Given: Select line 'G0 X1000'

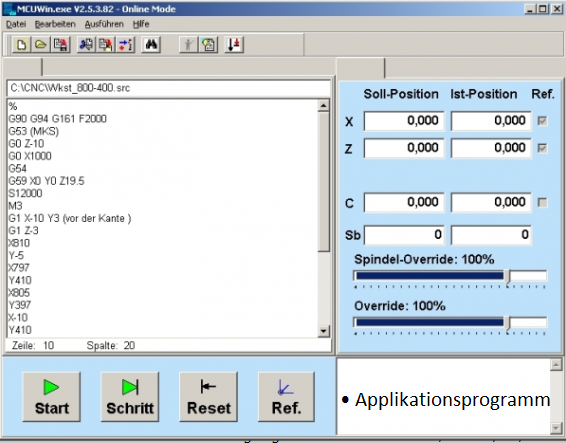Looking at the screenshot, I should [x=30, y=156].
